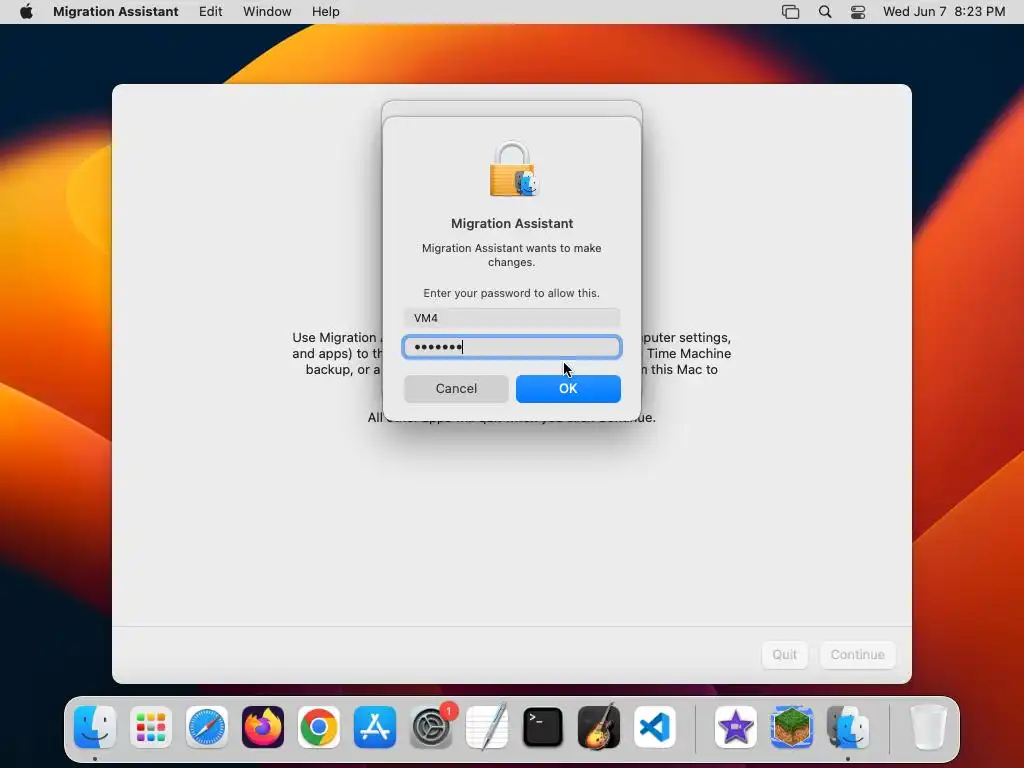Image resolution: width=1024 pixels, height=768 pixels.
Task: Open Finder from the Dock
Action: click(95, 727)
